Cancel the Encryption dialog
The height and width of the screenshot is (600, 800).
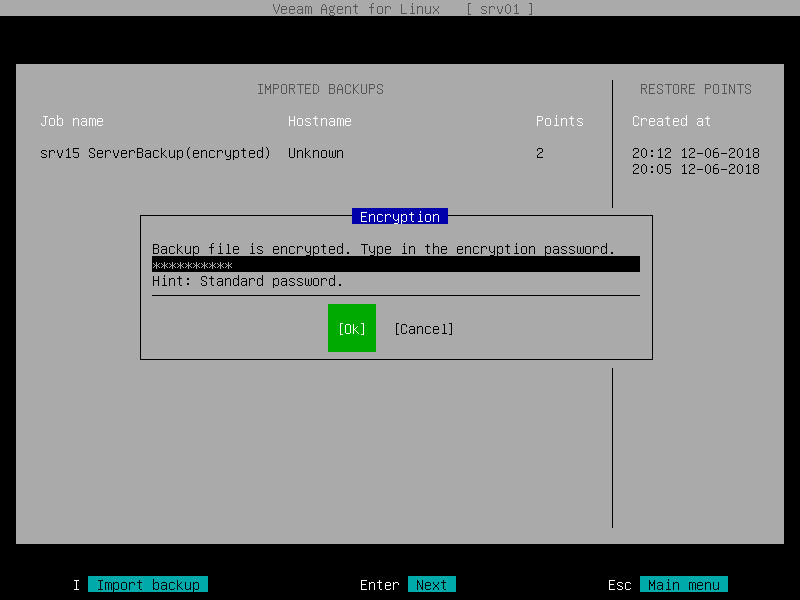click(424, 327)
